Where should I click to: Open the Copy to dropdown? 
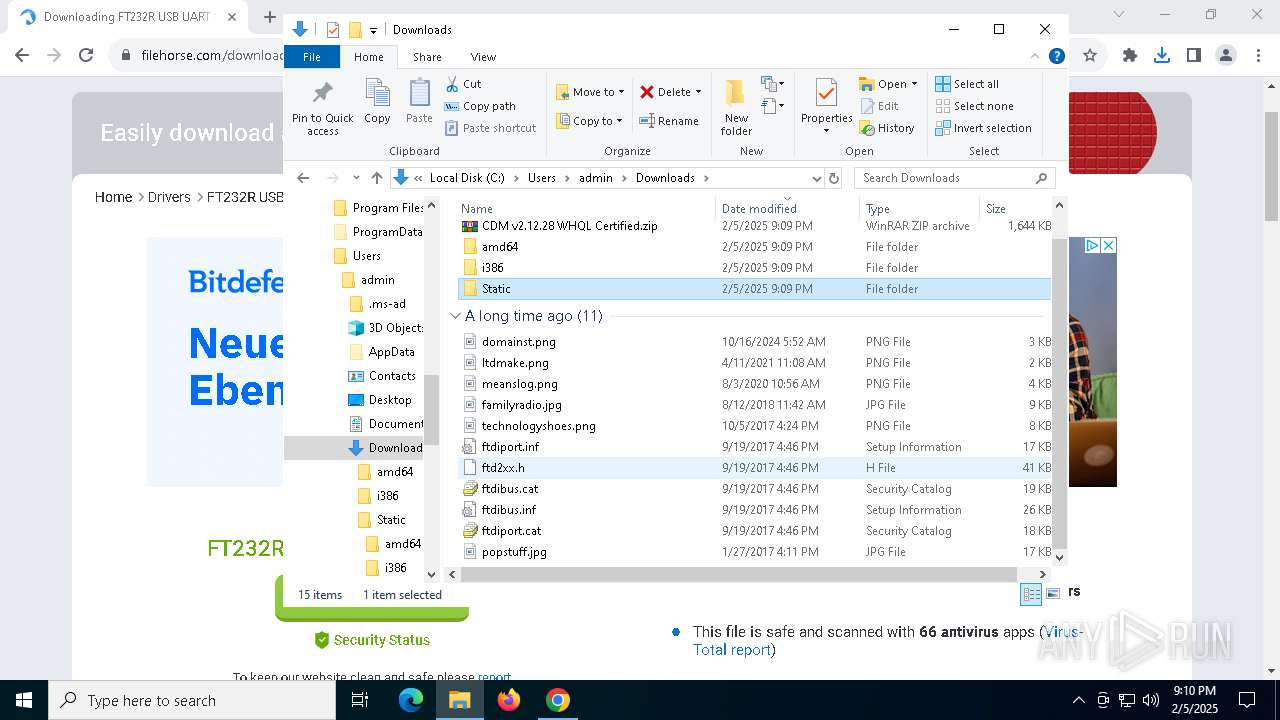tap(588, 121)
